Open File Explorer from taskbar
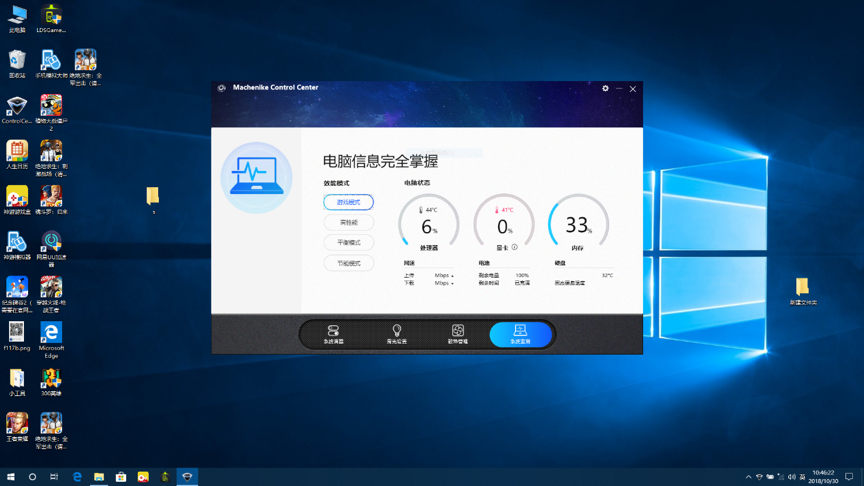Image resolution: width=864 pixels, height=486 pixels. click(x=99, y=477)
